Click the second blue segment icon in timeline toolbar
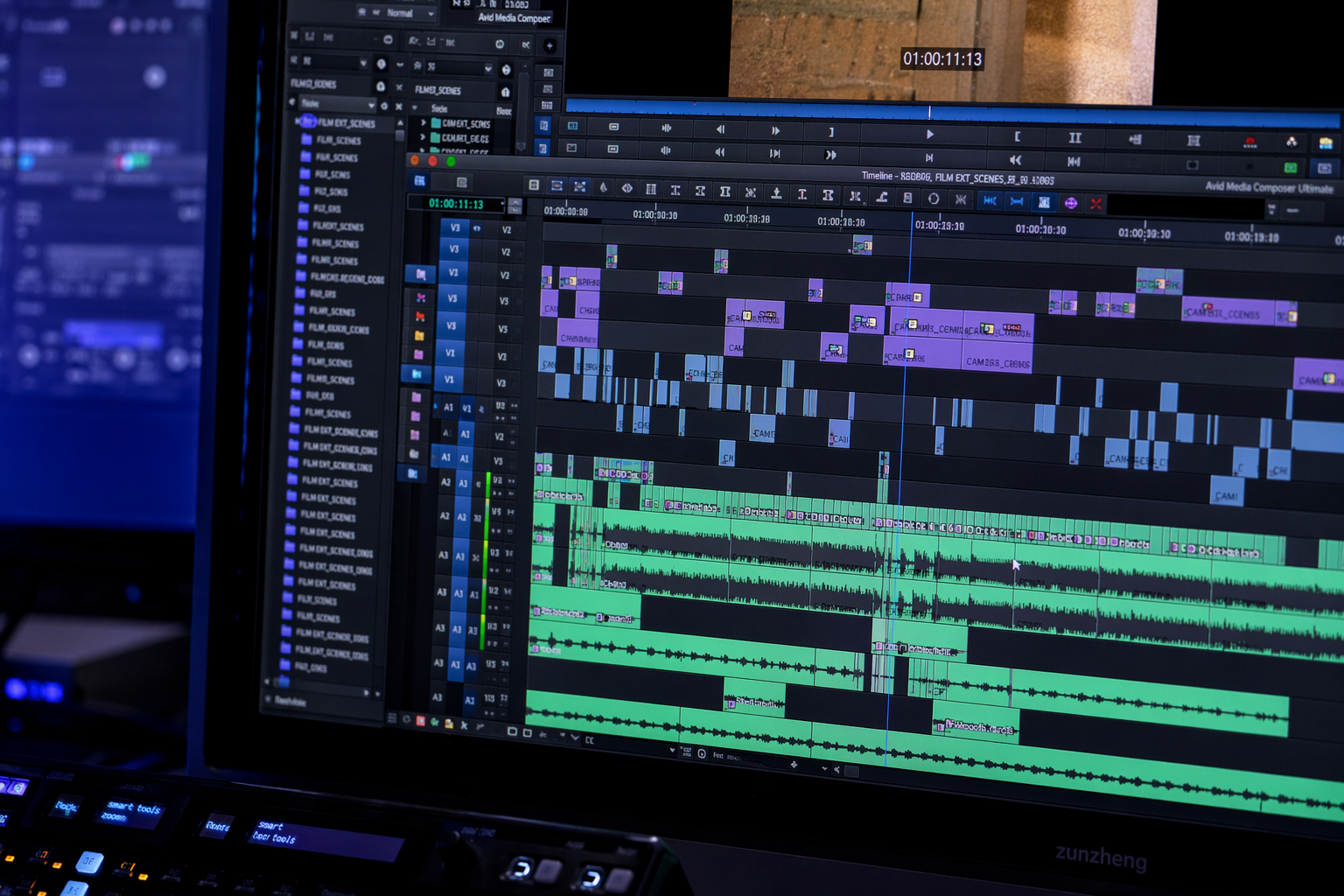This screenshot has height=896, width=1344. click(x=1017, y=201)
